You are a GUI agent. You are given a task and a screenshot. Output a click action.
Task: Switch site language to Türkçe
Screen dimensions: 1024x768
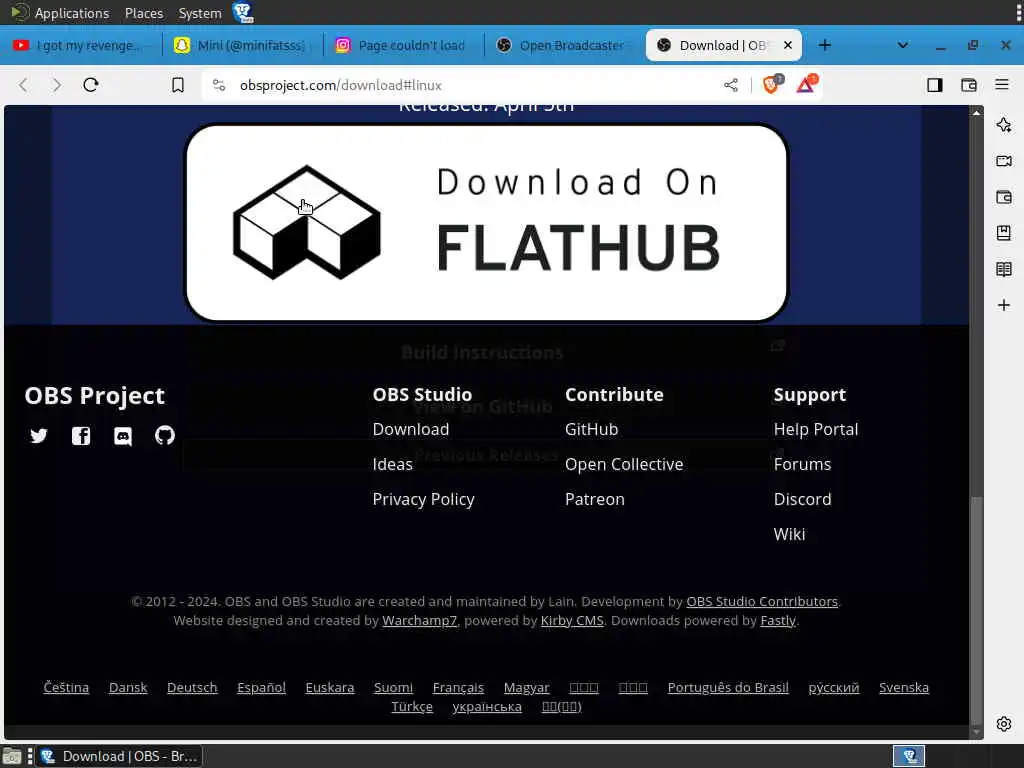411,707
